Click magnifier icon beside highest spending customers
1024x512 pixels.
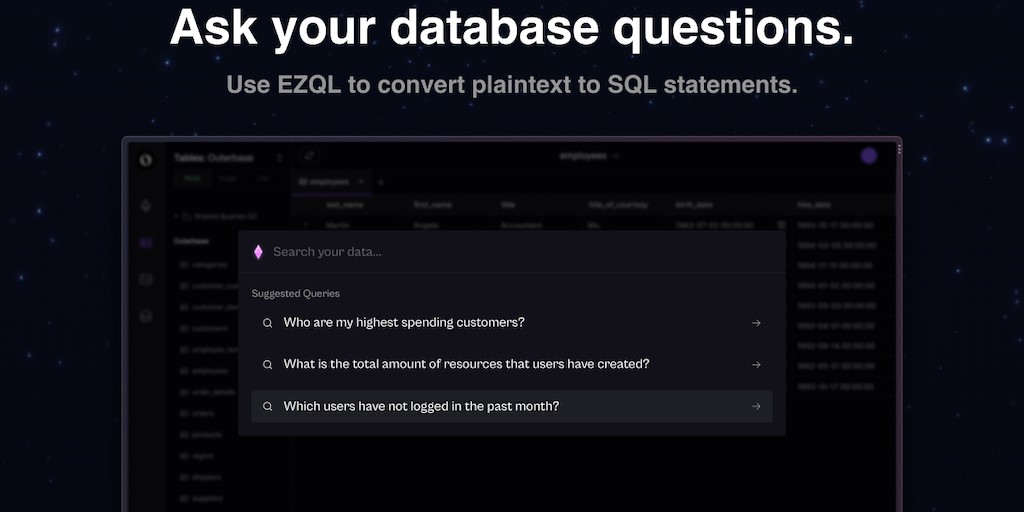(267, 323)
